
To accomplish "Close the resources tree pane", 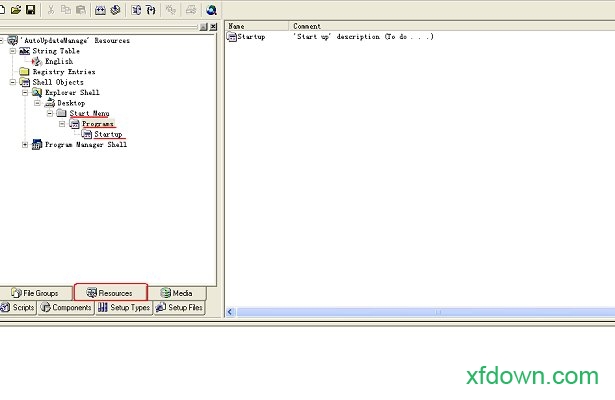I will pos(213,26).
